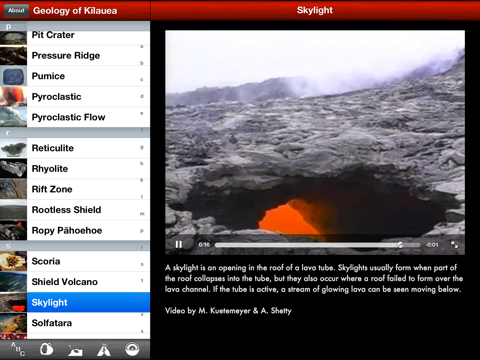
Task: Jump to index letter t
Action: pos(142,281)
